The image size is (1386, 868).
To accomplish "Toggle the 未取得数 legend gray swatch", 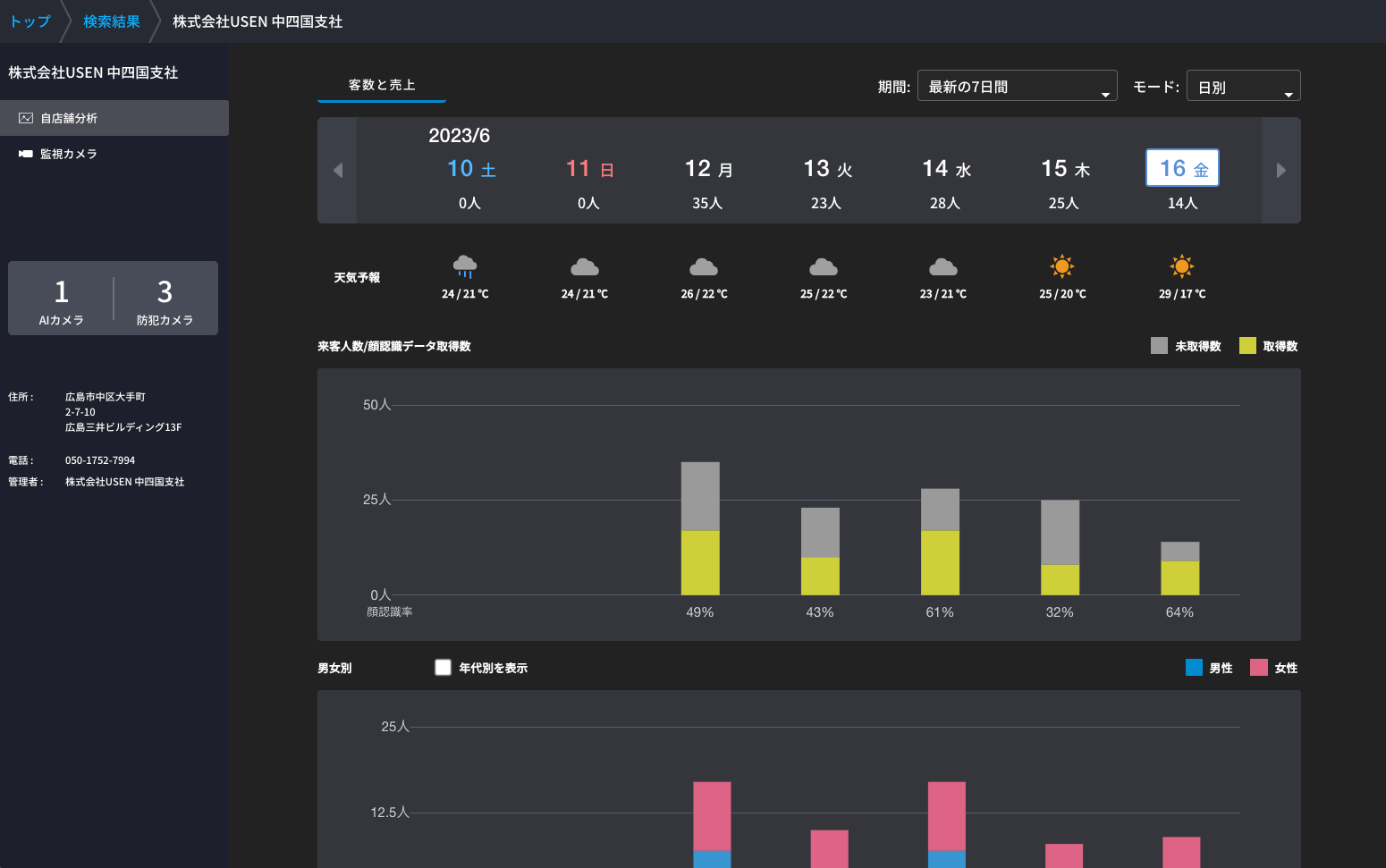I will (x=1159, y=346).
